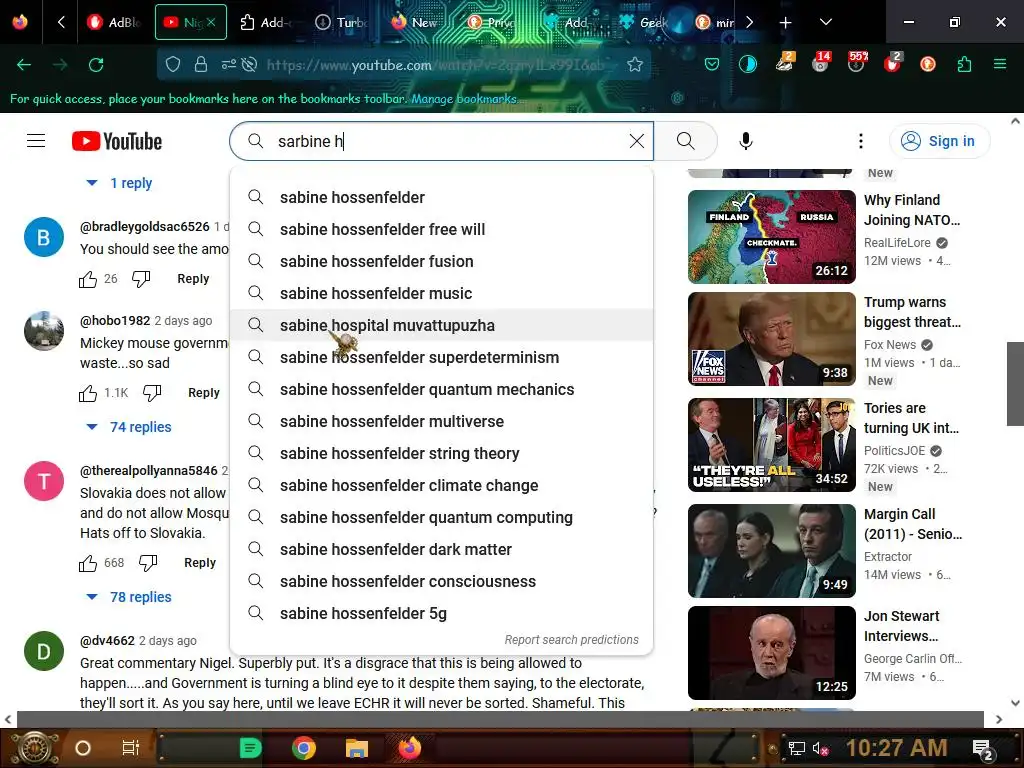Open YouTube settings three-dot menu
The height and width of the screenshot is (768, 1024).
861,141
